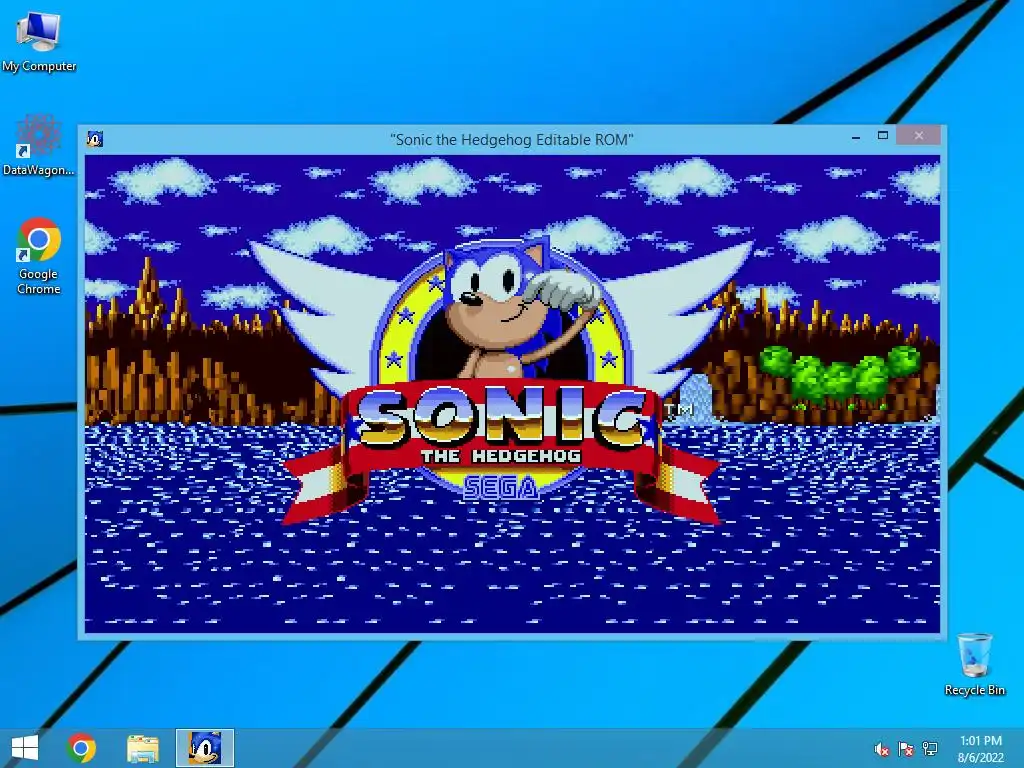Select the DataWagon desktop shortcut

[x=39, y=145]
